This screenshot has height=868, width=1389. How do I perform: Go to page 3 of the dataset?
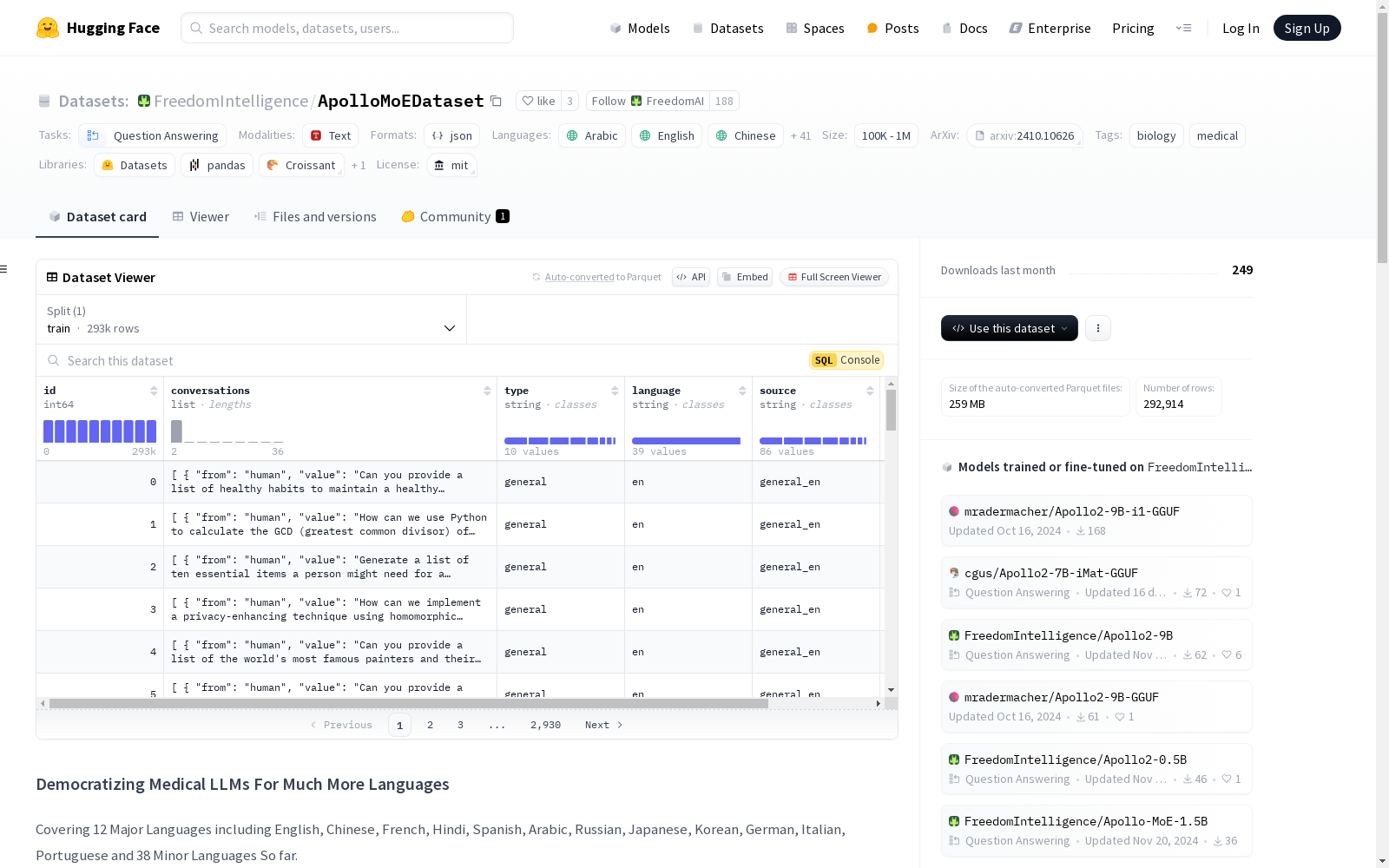[x=460, y=725]
